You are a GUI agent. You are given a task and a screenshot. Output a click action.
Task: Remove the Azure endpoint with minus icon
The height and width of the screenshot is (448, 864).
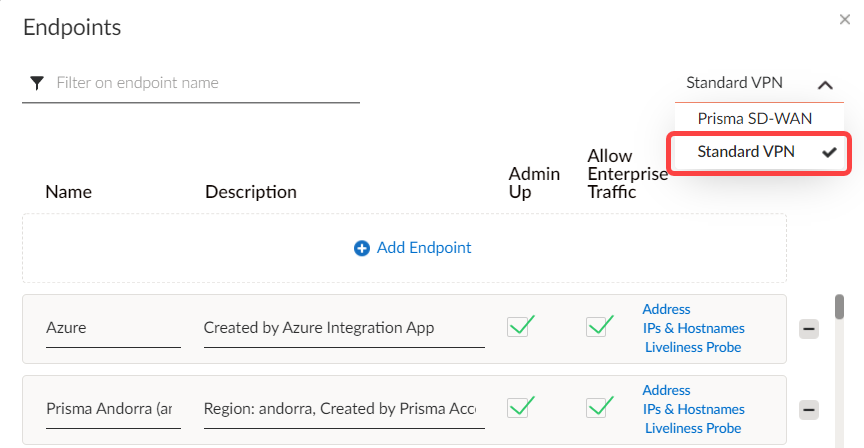point(809,329)
